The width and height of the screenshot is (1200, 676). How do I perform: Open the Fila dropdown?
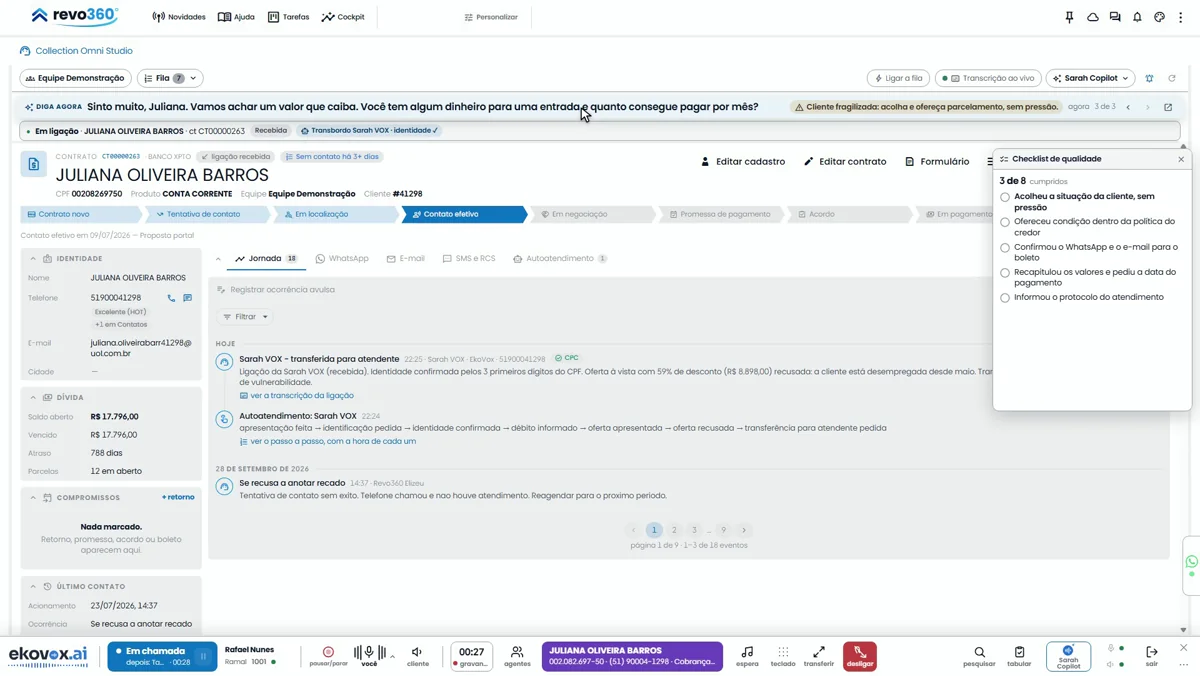(x=170, y=78)
